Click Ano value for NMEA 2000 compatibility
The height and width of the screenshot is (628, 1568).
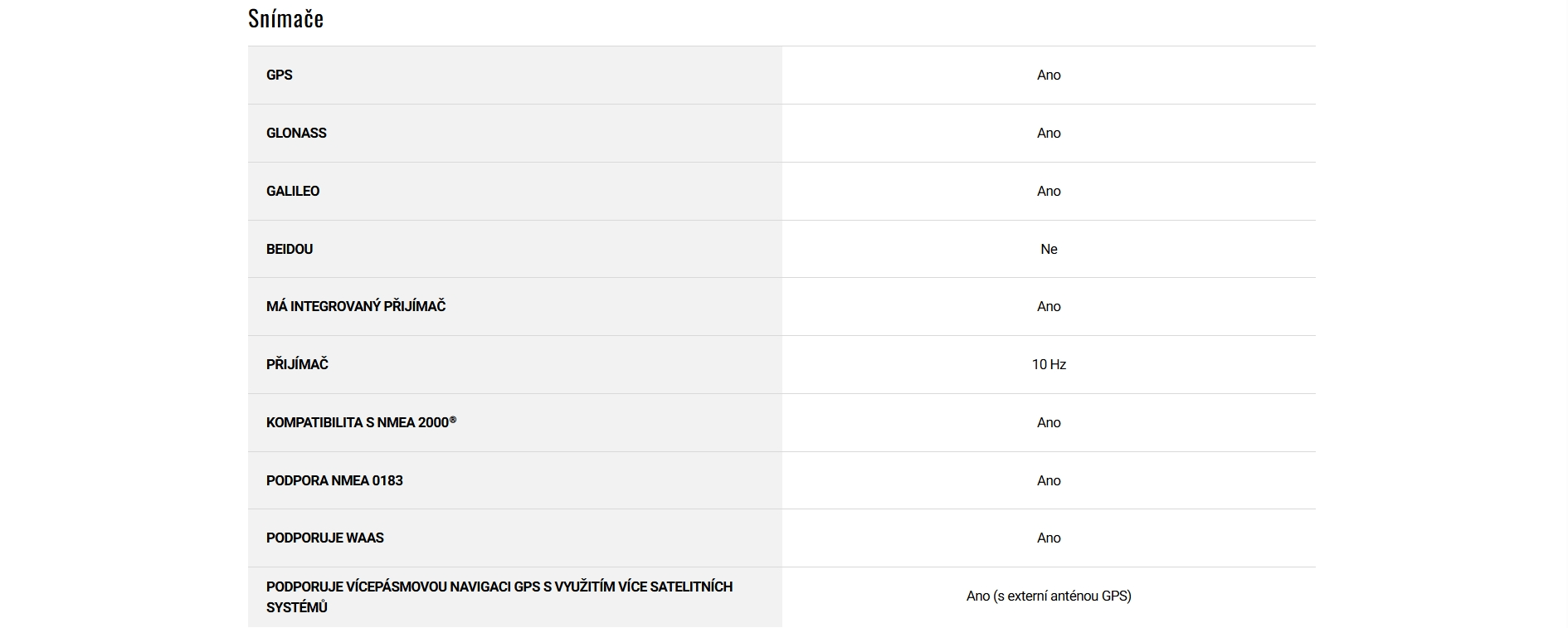1049,422
